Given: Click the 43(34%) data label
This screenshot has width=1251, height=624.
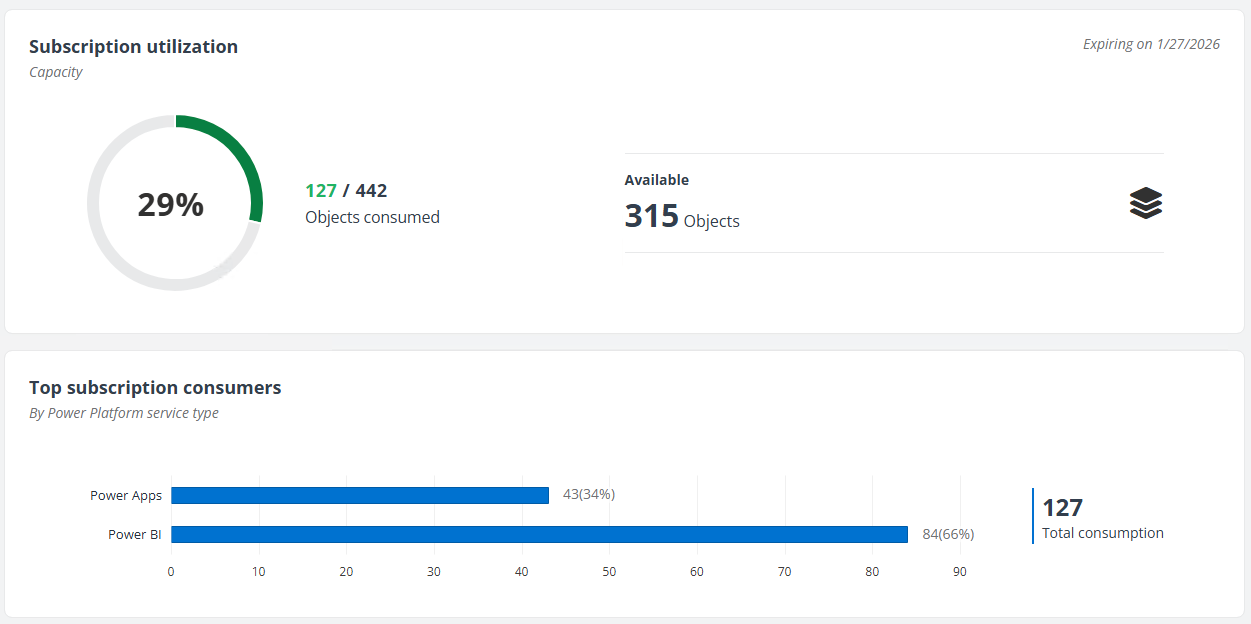Looking at the screenshot, I should [589, 494].
